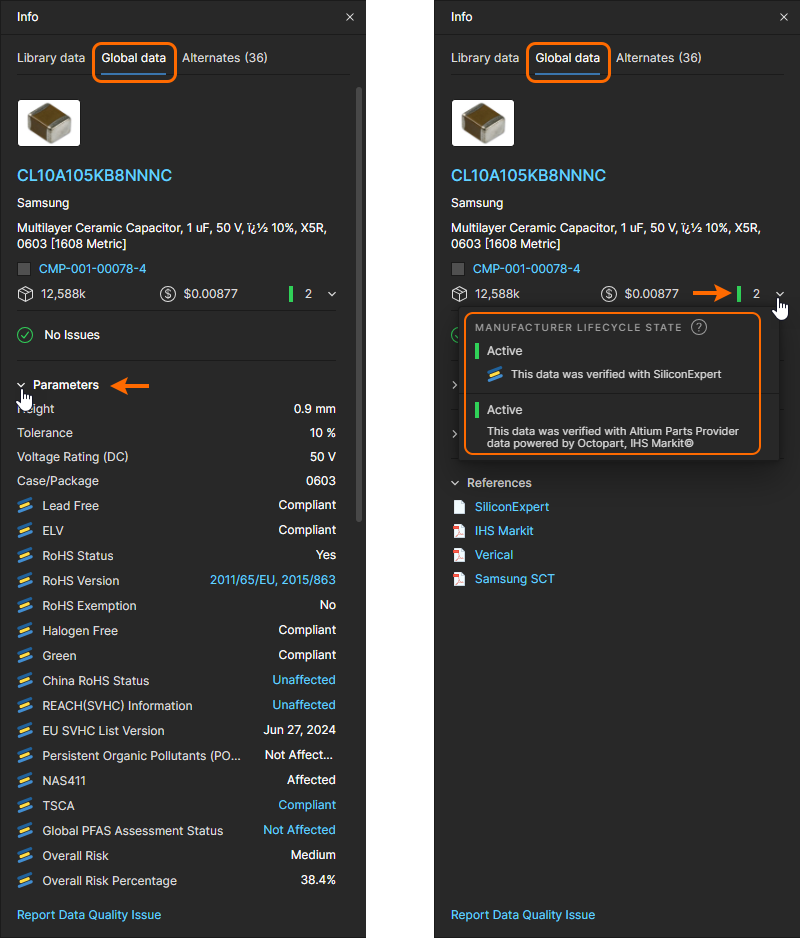Screen dimensions: 800x938
Task: Select Global data tab in right panel
Action: [x=567, y=58]
